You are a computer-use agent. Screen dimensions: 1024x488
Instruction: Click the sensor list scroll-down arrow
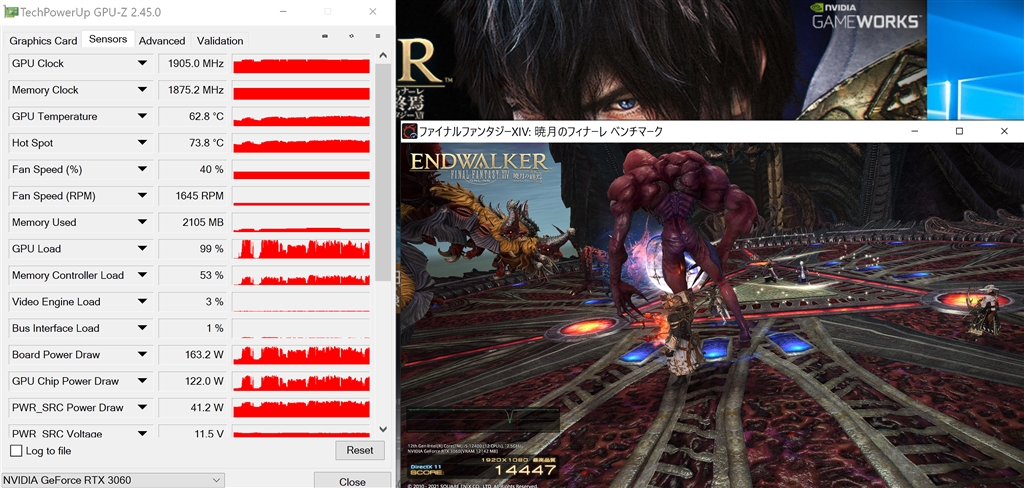(x=383, y=429)
